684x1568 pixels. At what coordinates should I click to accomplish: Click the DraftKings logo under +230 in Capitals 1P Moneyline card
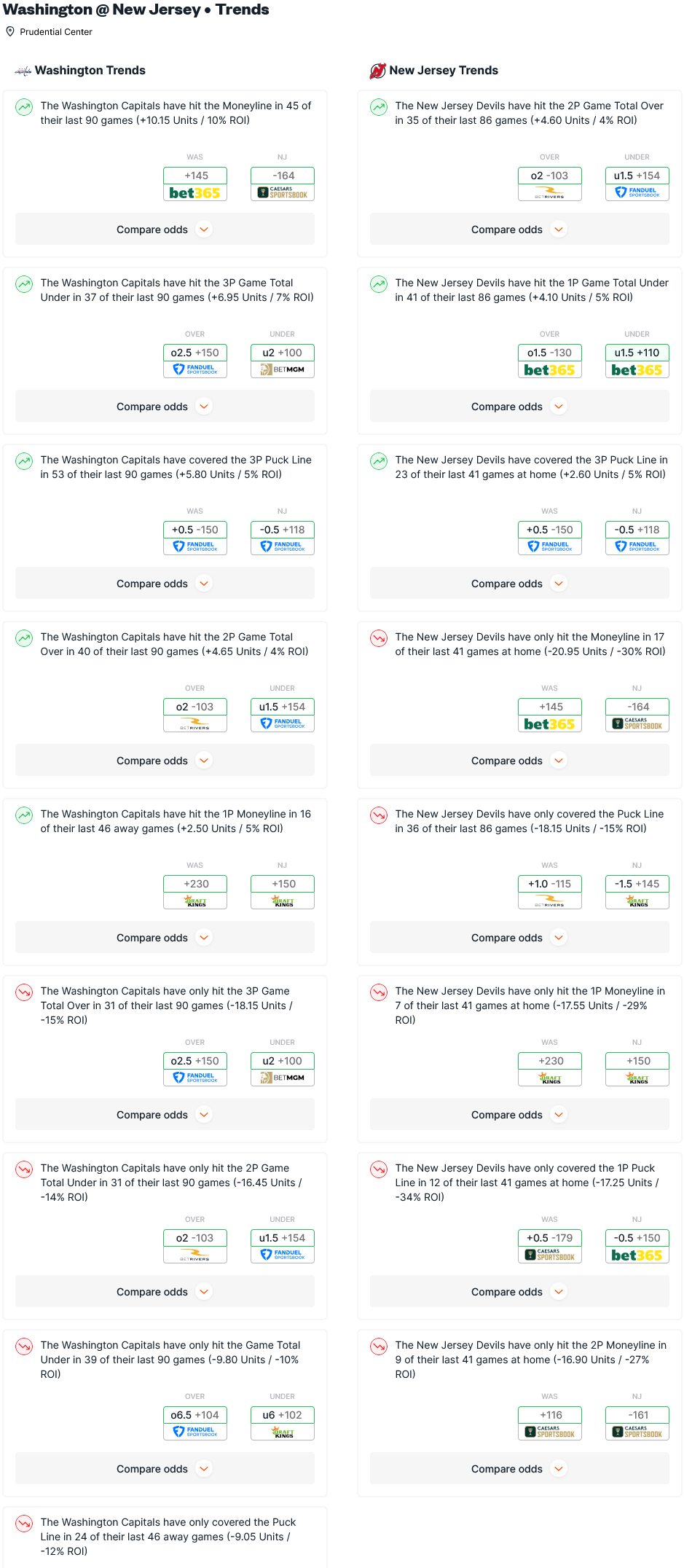tap(195, 901)
